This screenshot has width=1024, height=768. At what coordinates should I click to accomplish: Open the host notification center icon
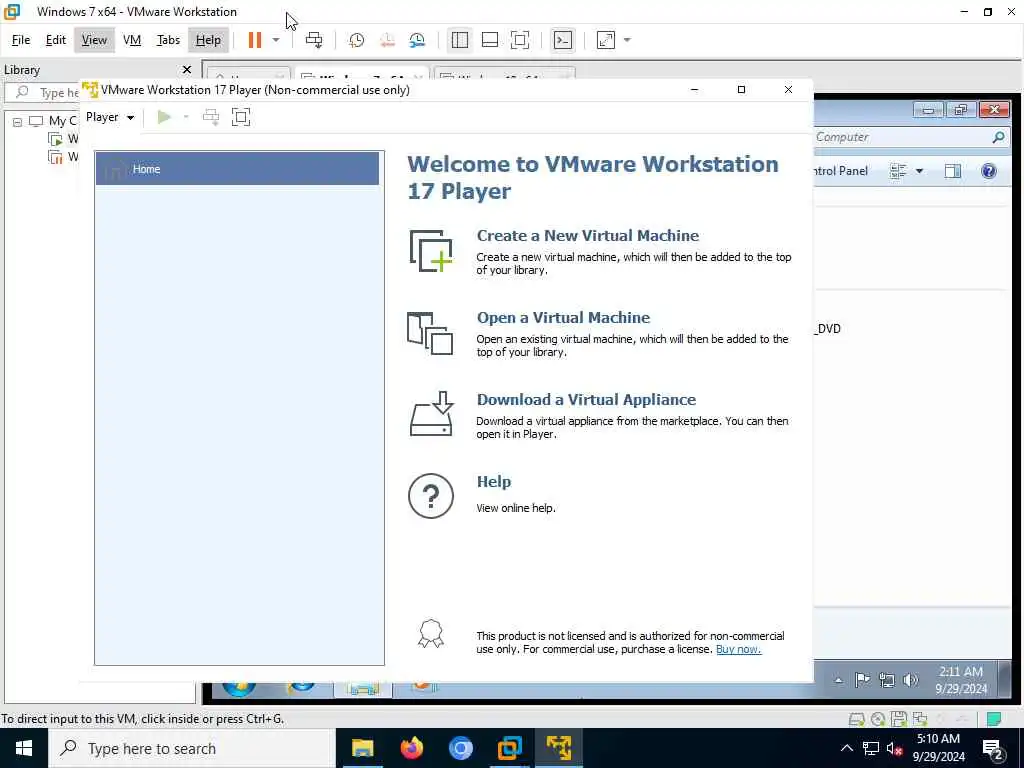993,749
